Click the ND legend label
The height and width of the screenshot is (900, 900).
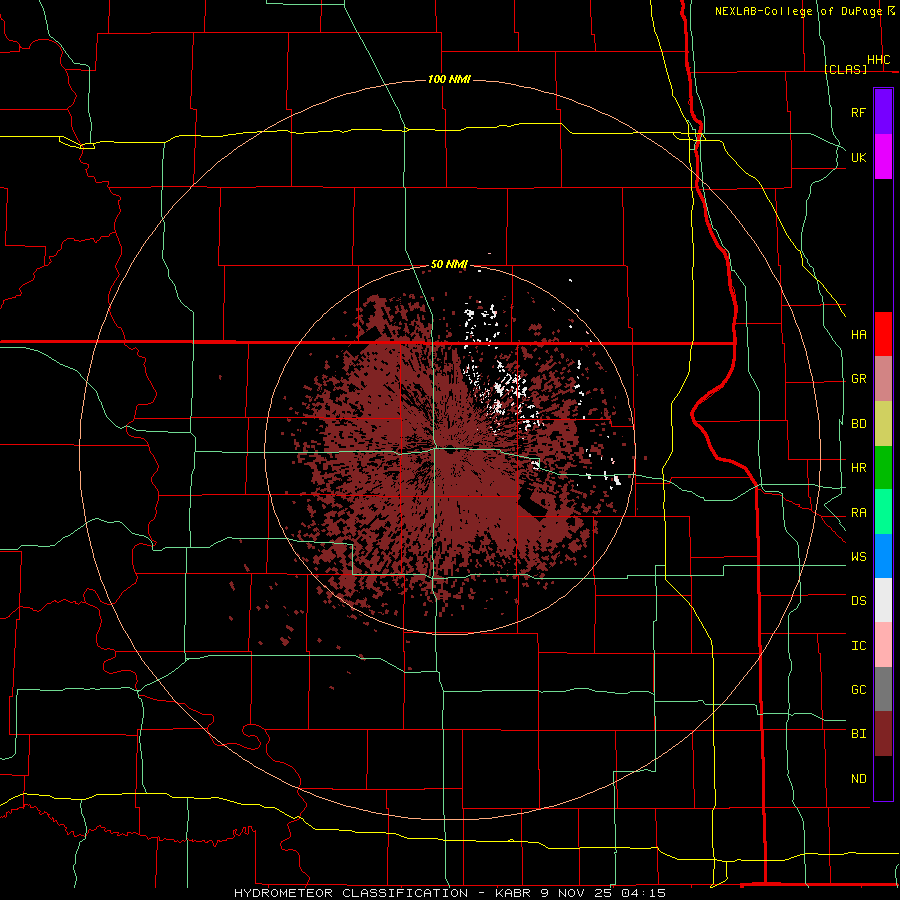[x=858, y=778]
